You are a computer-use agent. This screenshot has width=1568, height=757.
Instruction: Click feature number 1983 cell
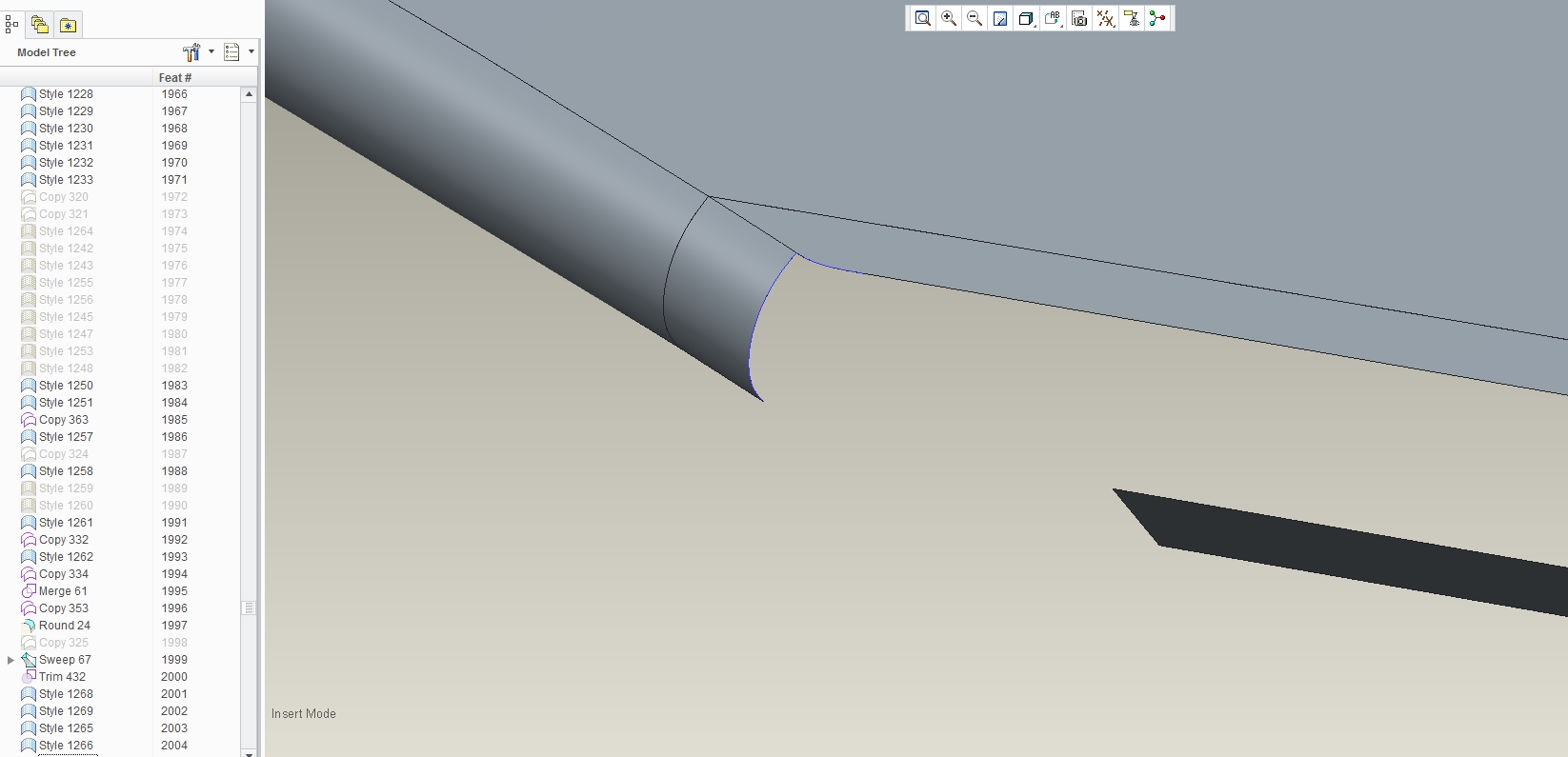pos(174,386)
